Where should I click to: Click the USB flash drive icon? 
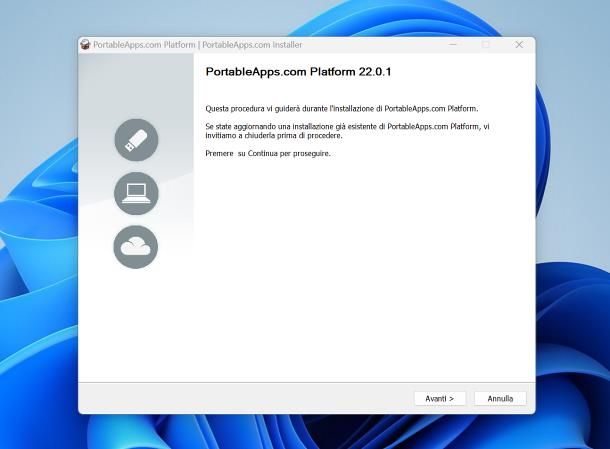136,140
